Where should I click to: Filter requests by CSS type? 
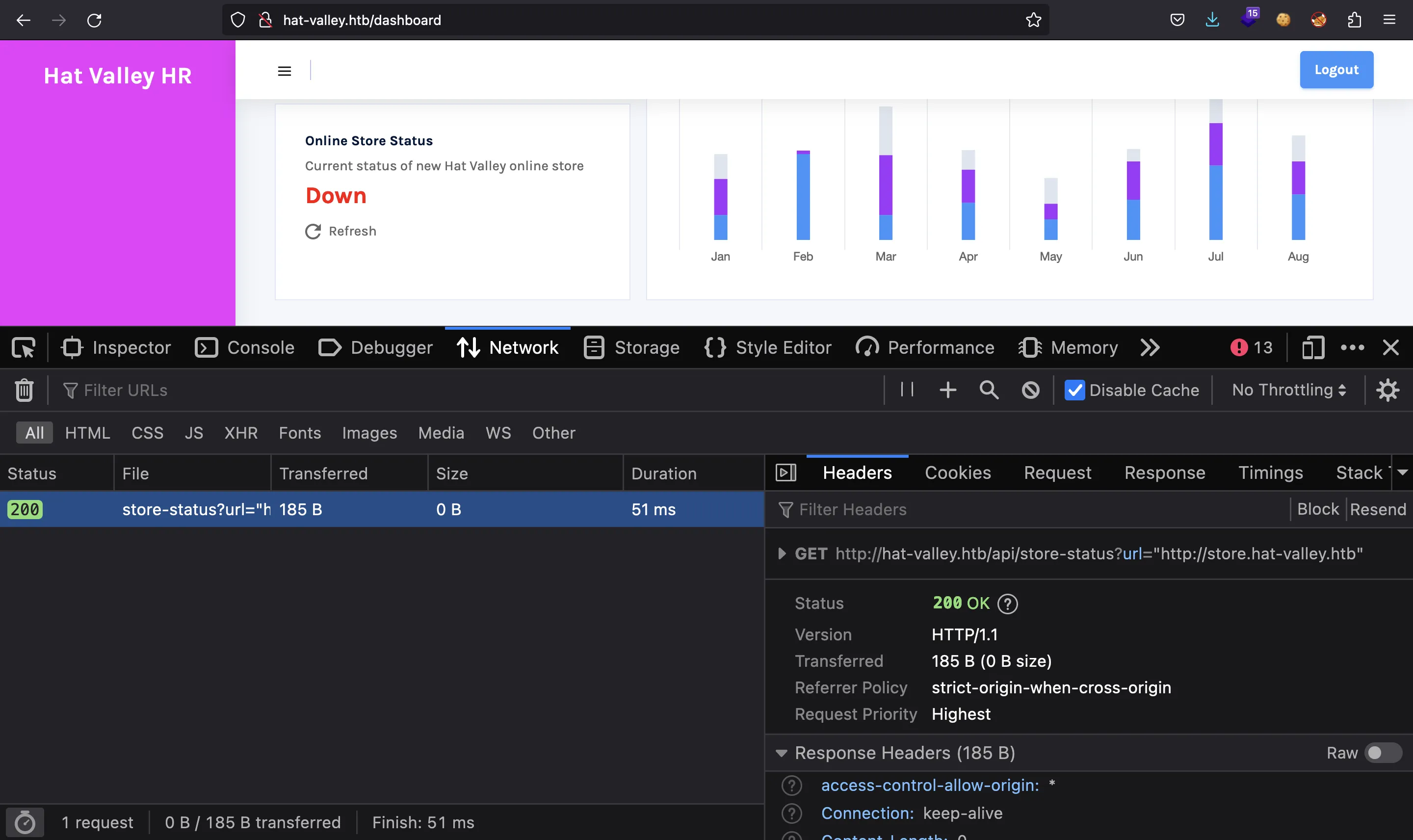tap(147, 432)
